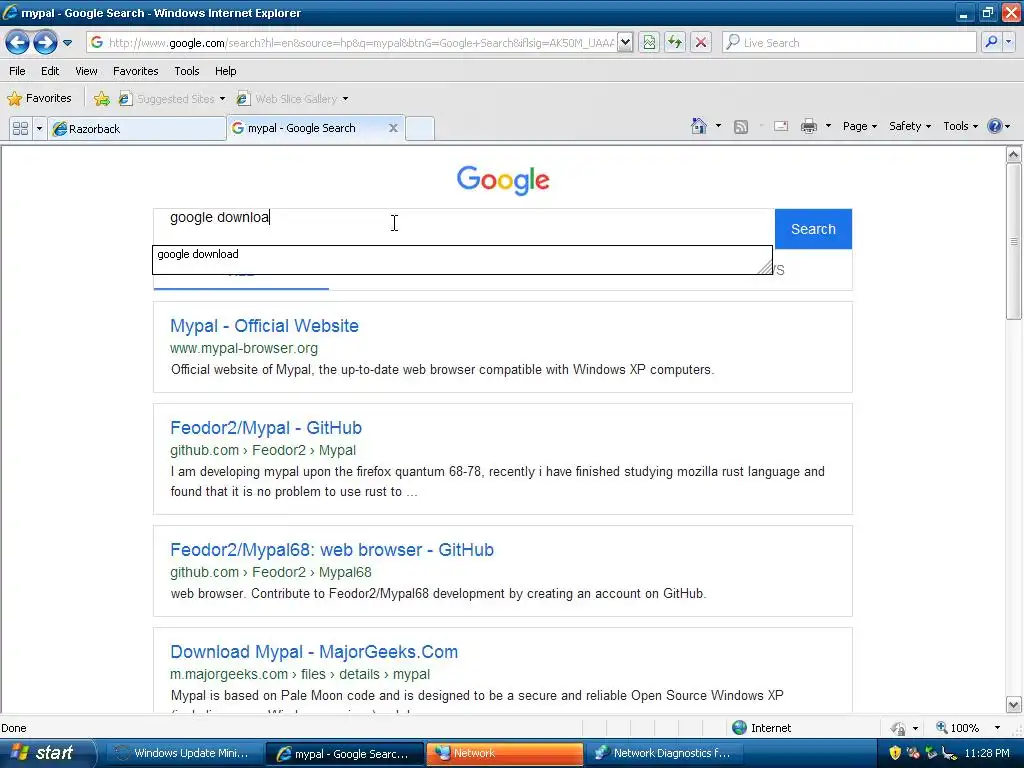1024x768 pixels.
Task: Click the Compatibility View icon
Action: [x=648, y=43]
